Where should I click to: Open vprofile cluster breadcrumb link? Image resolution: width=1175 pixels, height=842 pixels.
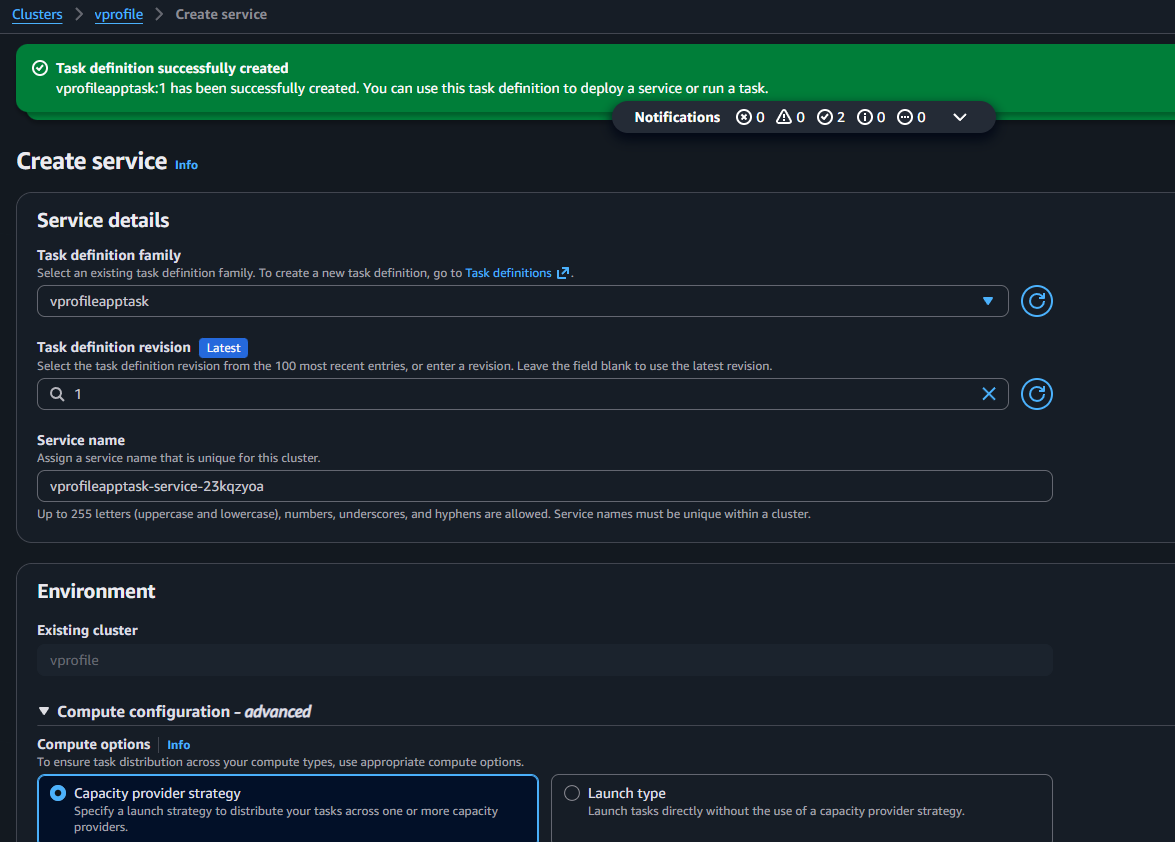[118, 14]
